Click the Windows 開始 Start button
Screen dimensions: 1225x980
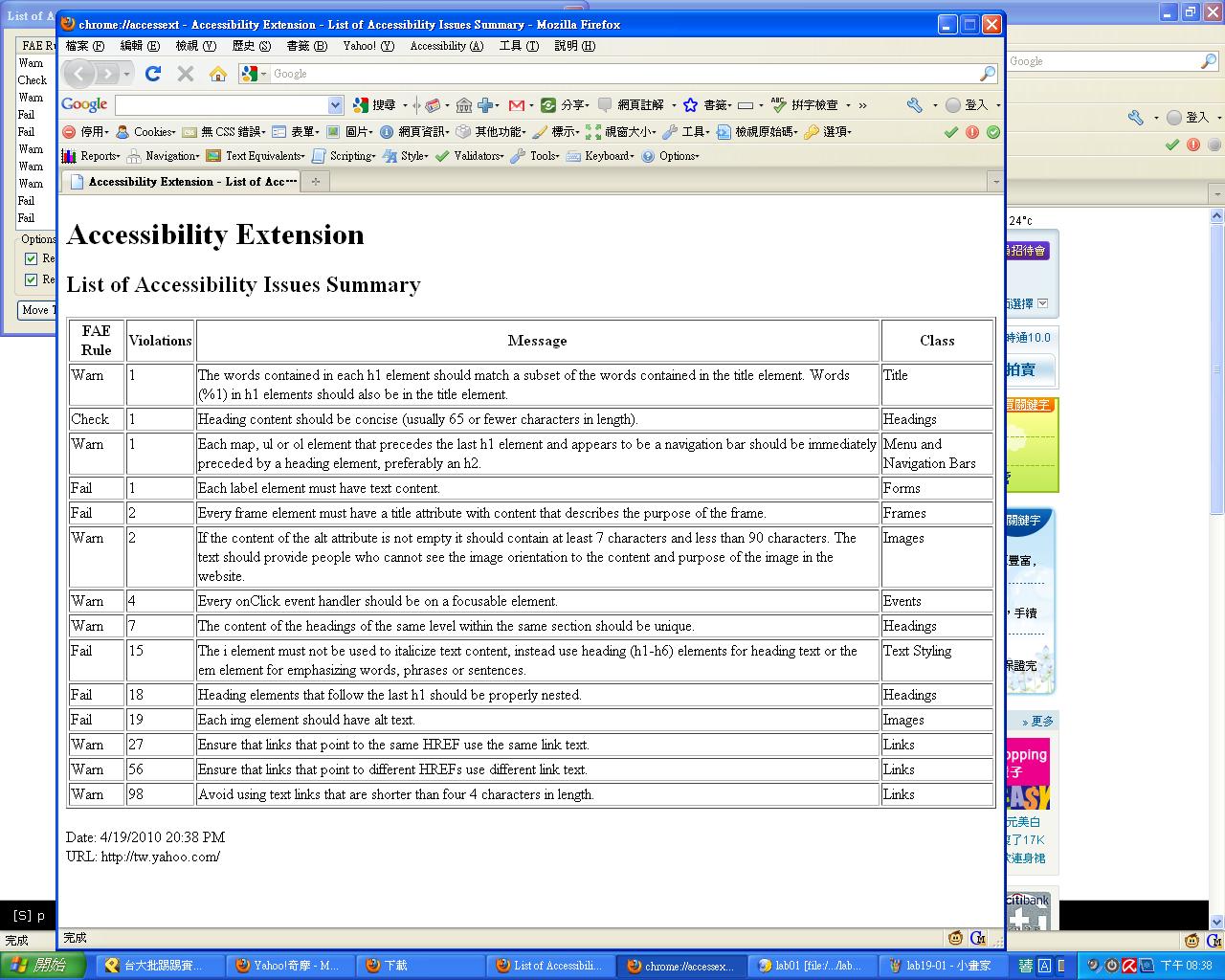[x=43, y=966]
